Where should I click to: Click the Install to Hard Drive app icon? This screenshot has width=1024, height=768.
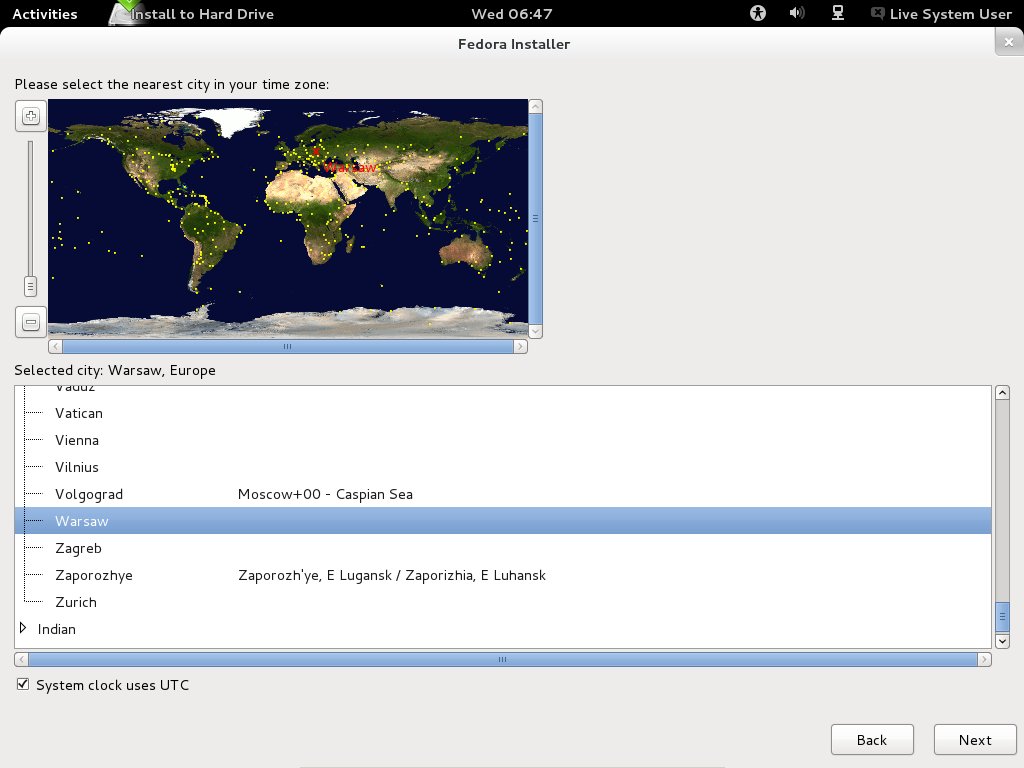coord(124,13)
